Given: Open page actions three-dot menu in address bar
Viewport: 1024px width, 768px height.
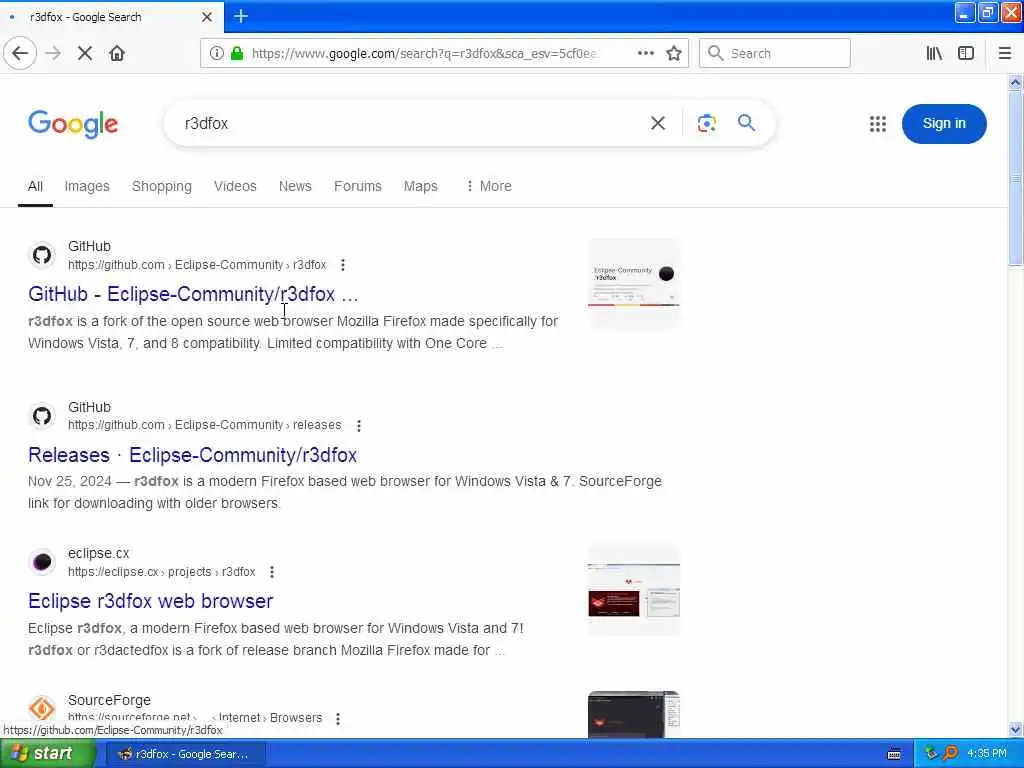Looking at the screenshot, I should (646, 54).
